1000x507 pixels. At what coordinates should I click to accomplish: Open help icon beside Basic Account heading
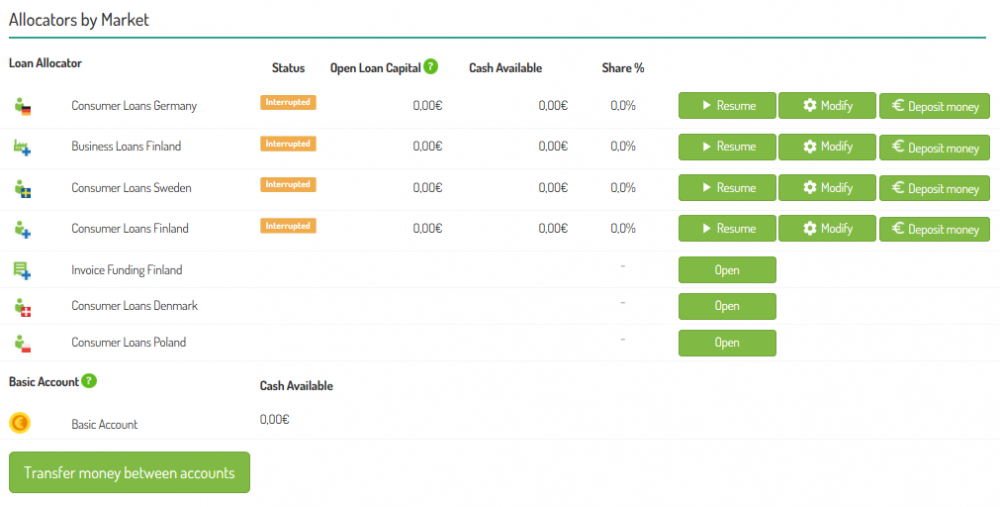point(89,381)
